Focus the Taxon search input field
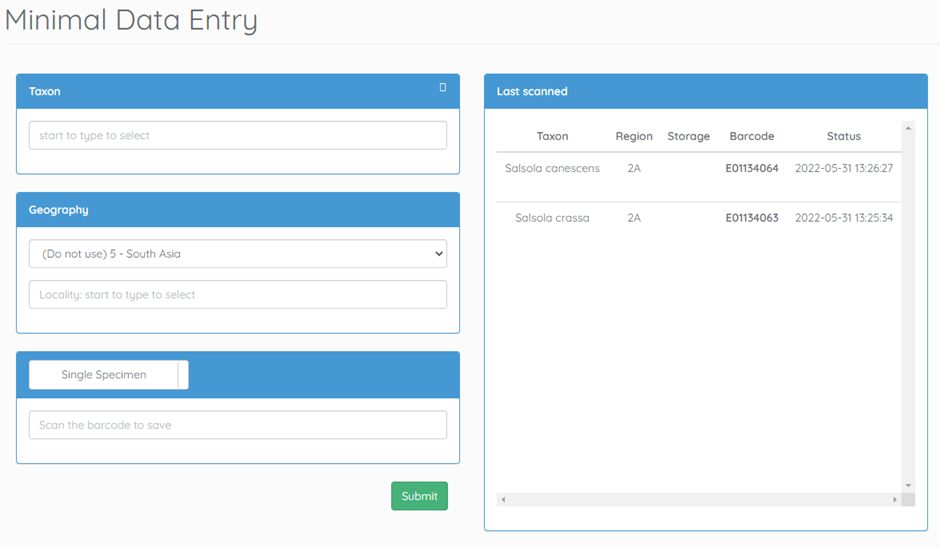The height and width of the screenshot is (548, 940). coord(238,136)
